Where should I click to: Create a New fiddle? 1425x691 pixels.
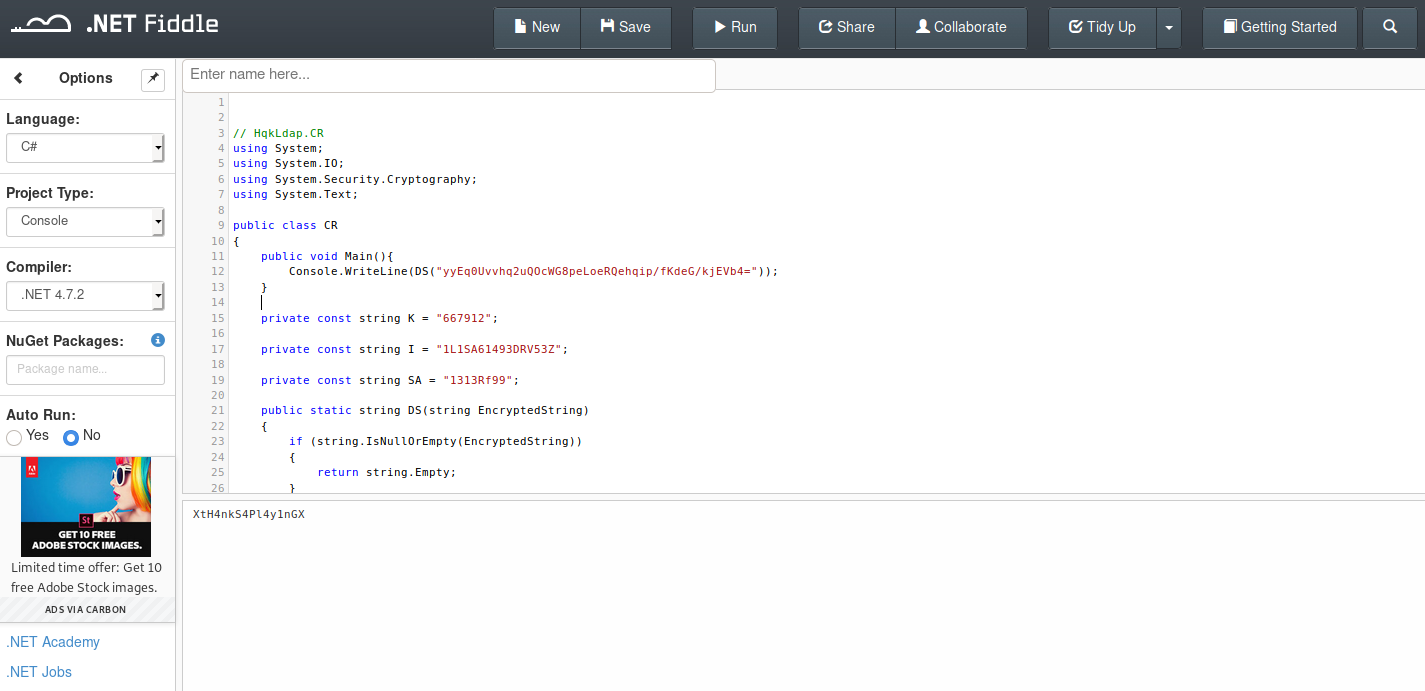pyautogui.click(x=537, y=28)
